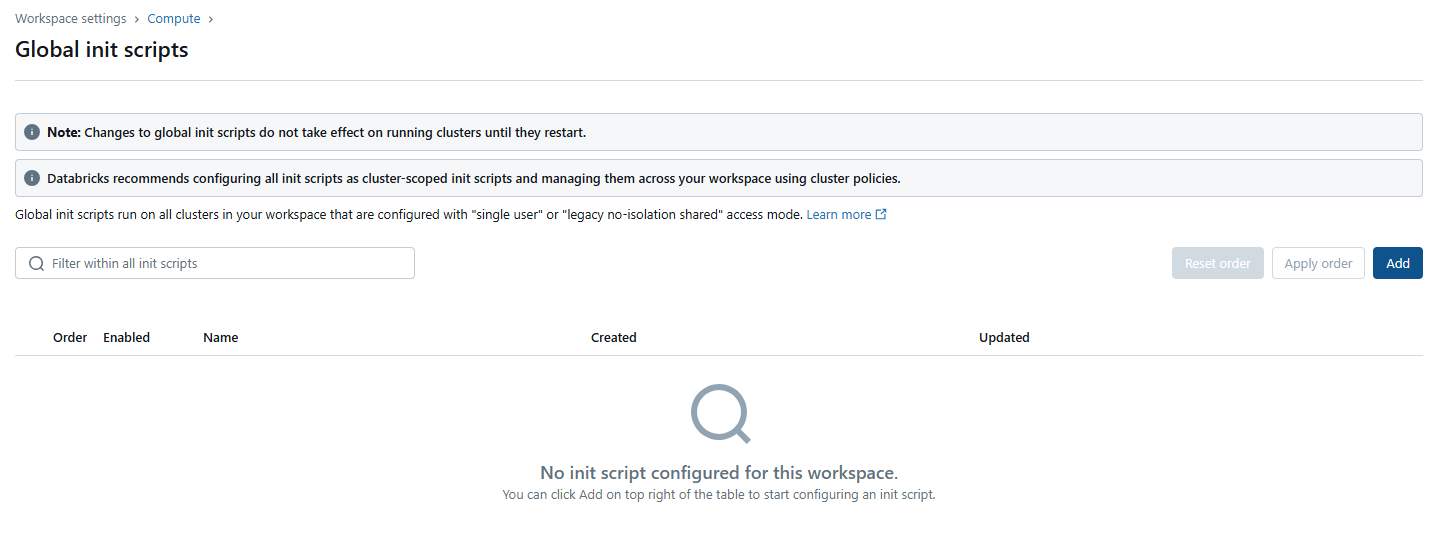The image size is (1436, 534).
Task: Click the No init script configured message
Action: click(719, 473)
